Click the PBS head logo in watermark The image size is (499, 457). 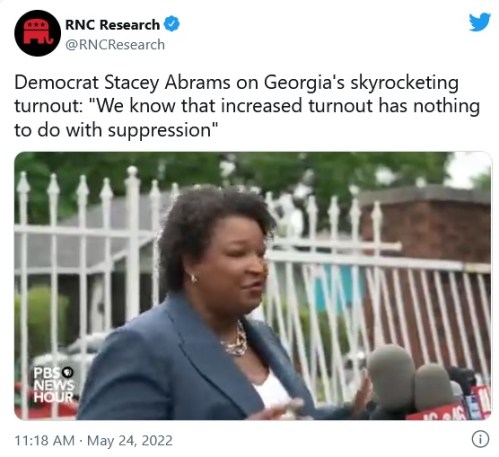[68, 372]
